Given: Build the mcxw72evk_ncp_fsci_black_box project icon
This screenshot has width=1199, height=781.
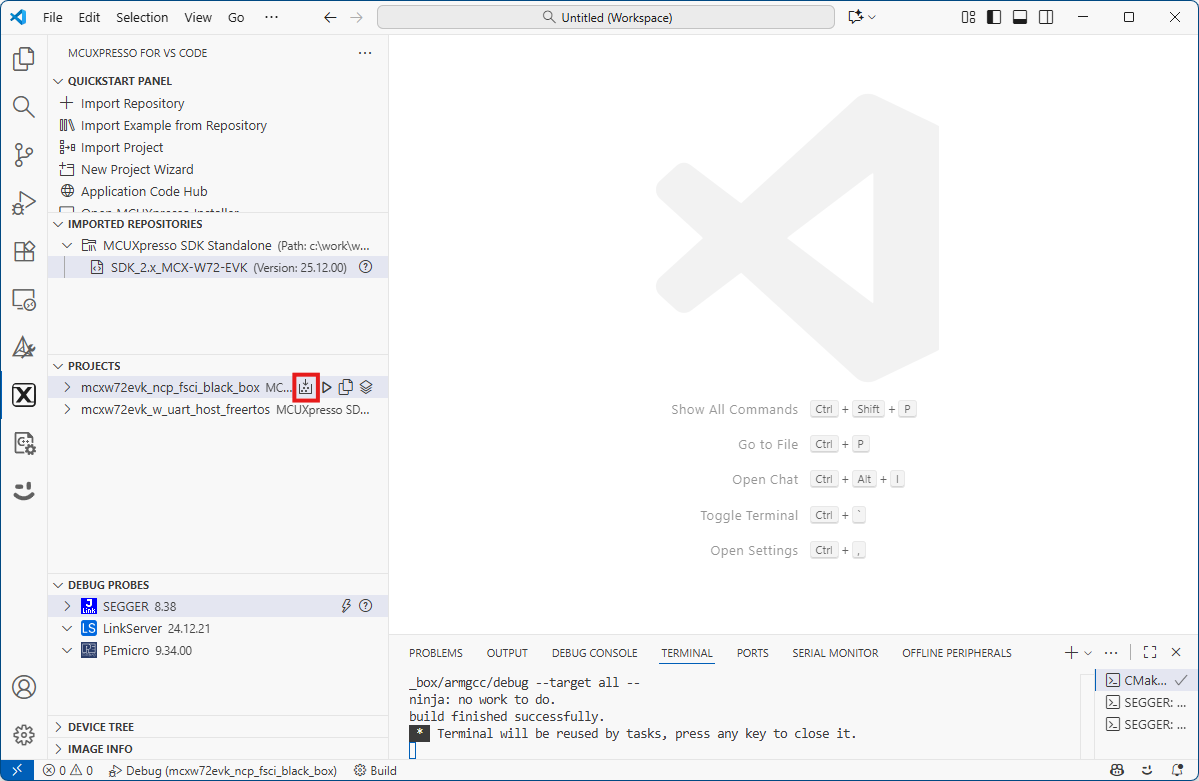Looking at the screenshot, I should (306, 387).
